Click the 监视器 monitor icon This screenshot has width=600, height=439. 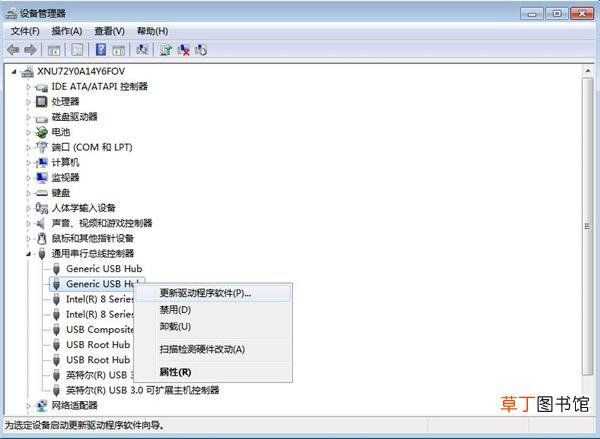pyautogui.click(x=41, y=178)
